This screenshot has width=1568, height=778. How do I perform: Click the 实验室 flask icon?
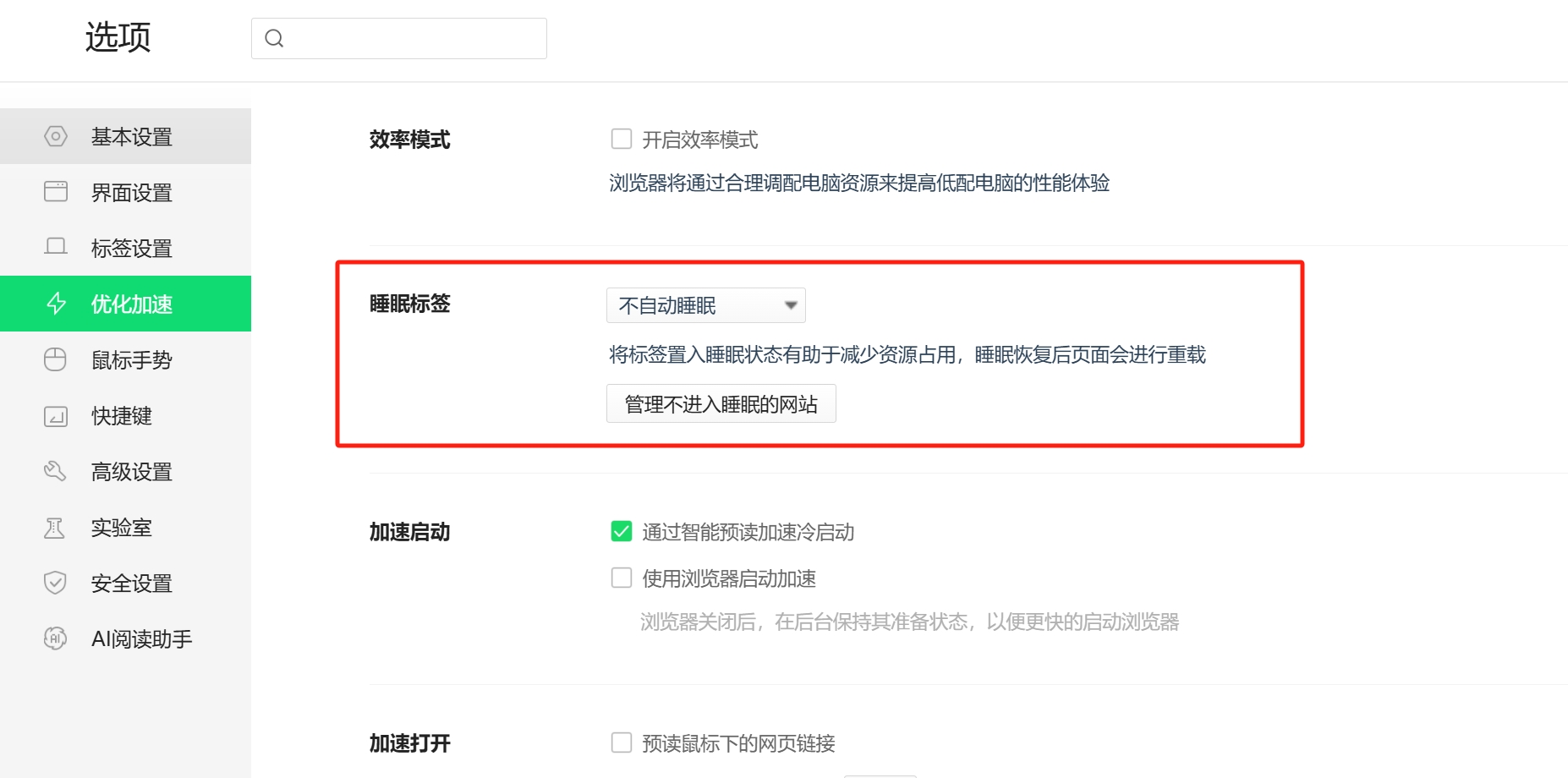click(x=54, y=528)
